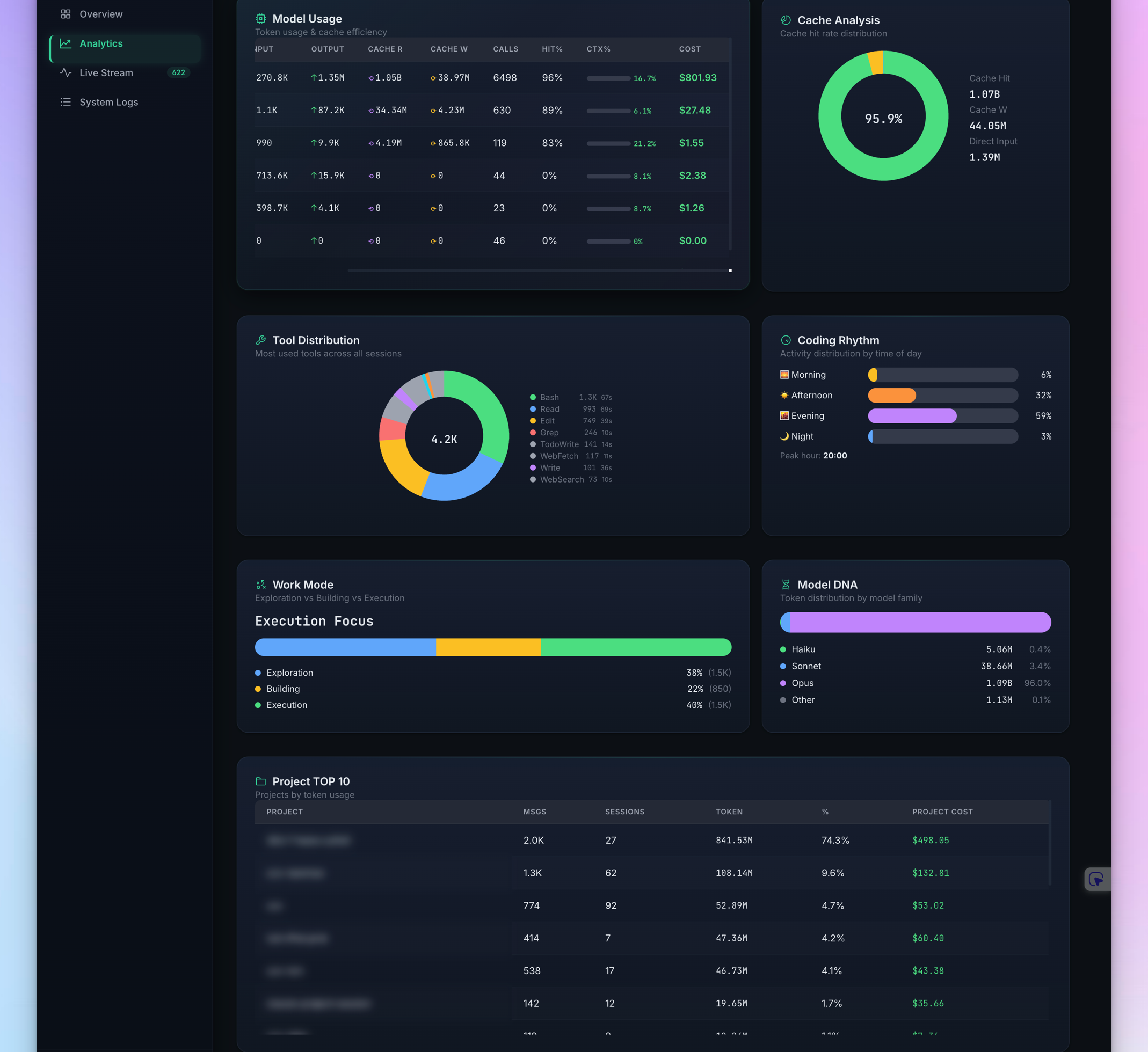Click the Model Usage horizontal scrollbar

click(538, 271)
